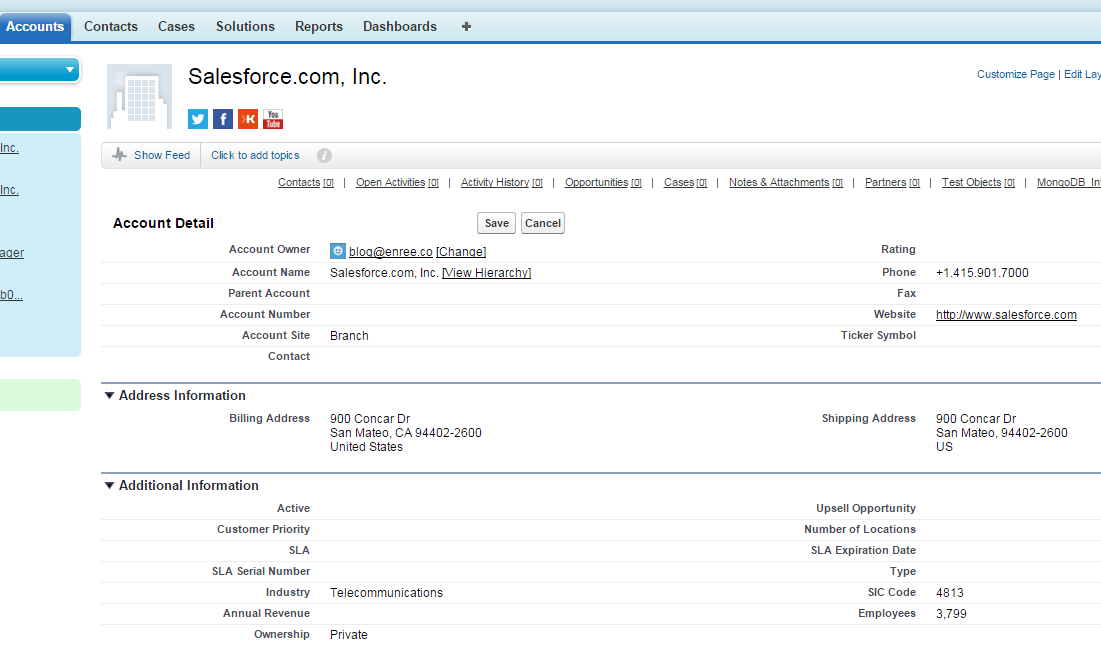1101x647 pixels.
Task: Jump to Test Objects related list
Action: 978,183
